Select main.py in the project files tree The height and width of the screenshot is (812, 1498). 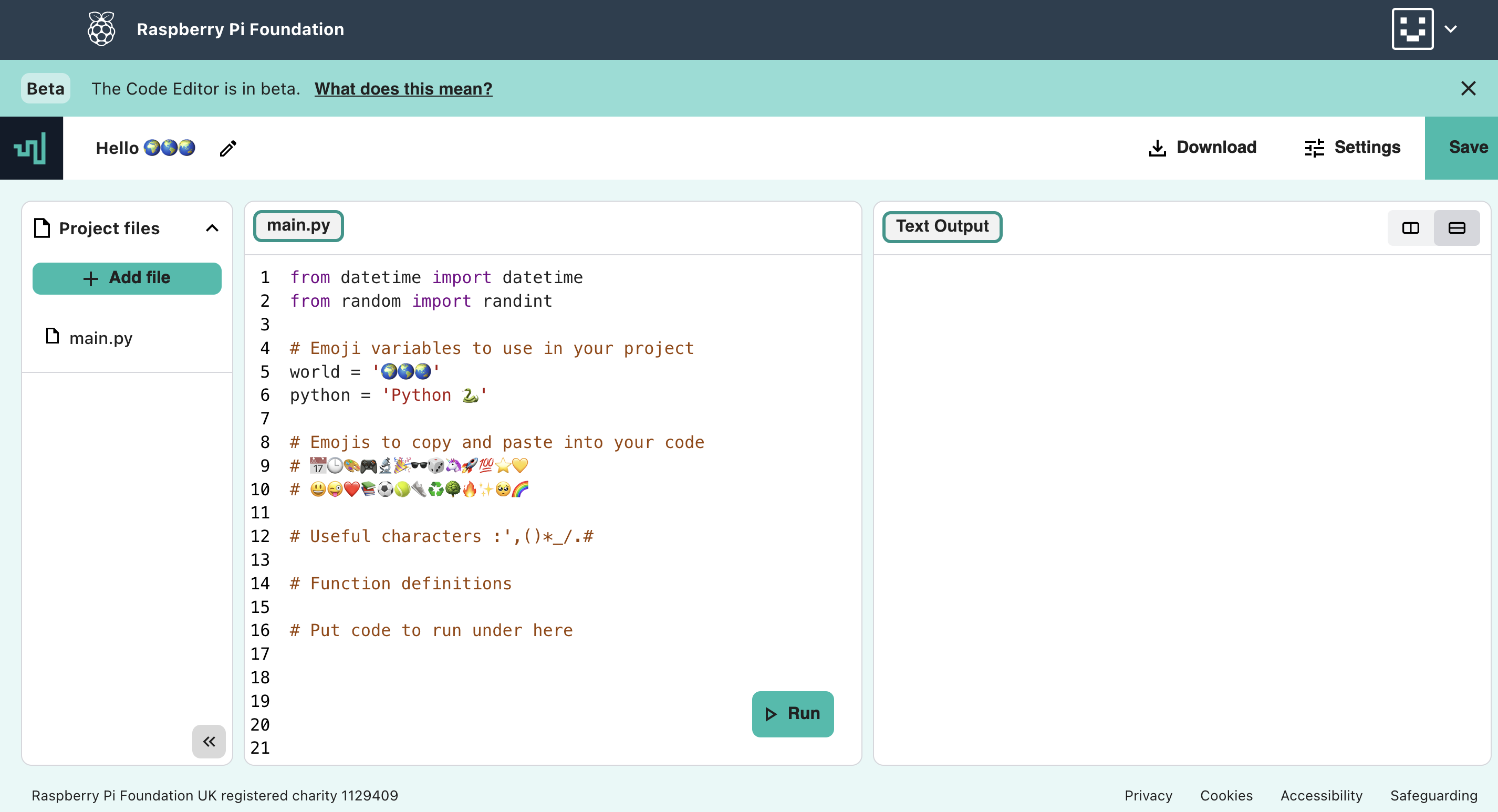100,337
